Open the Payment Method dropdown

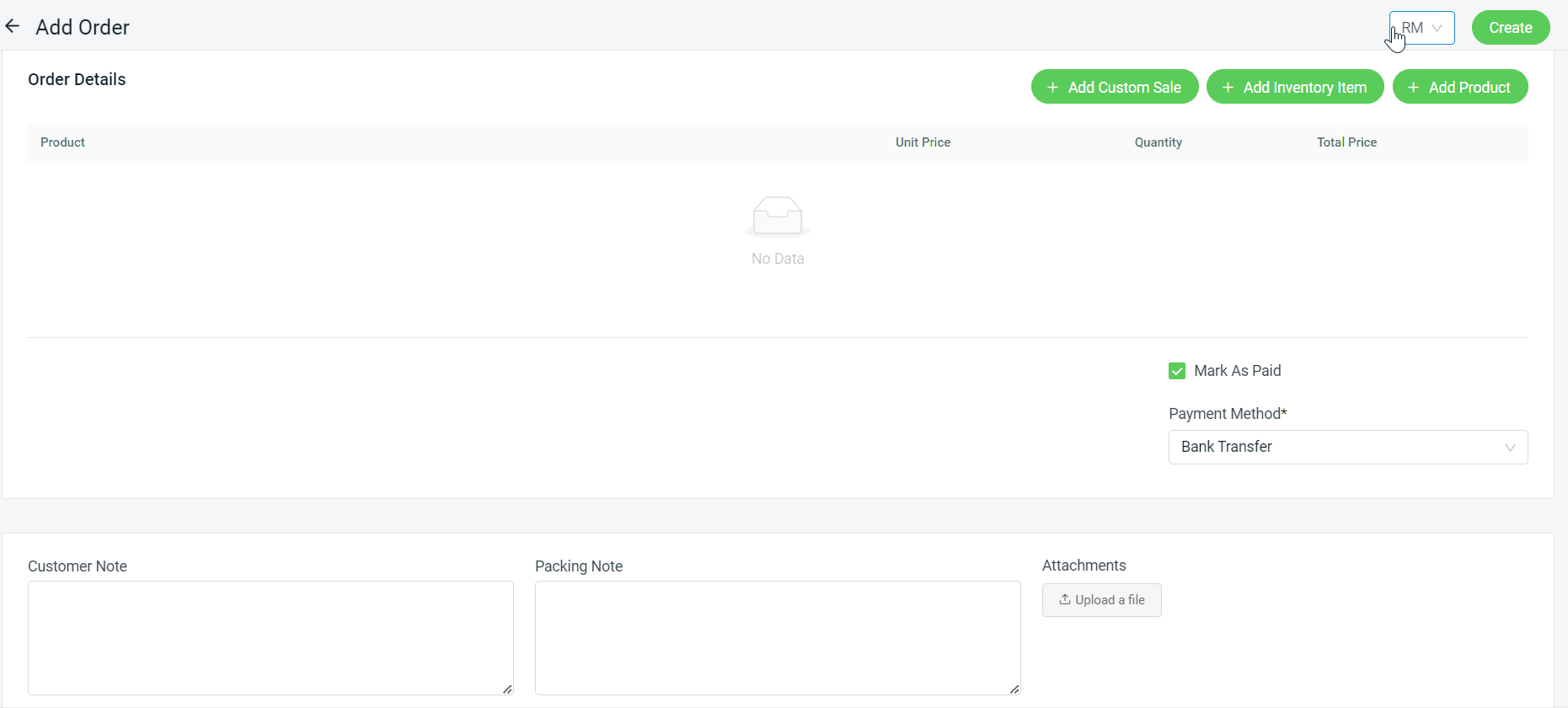pos(1347,448)
